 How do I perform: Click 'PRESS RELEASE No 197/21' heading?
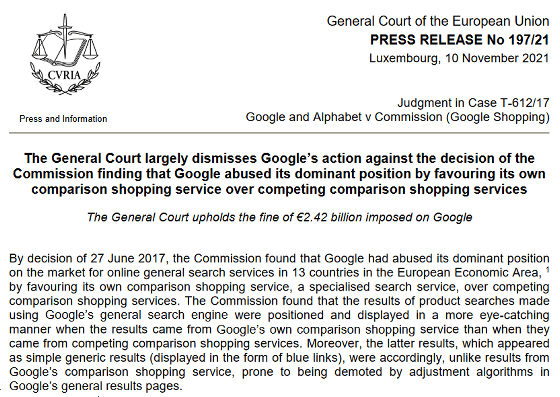459,40
